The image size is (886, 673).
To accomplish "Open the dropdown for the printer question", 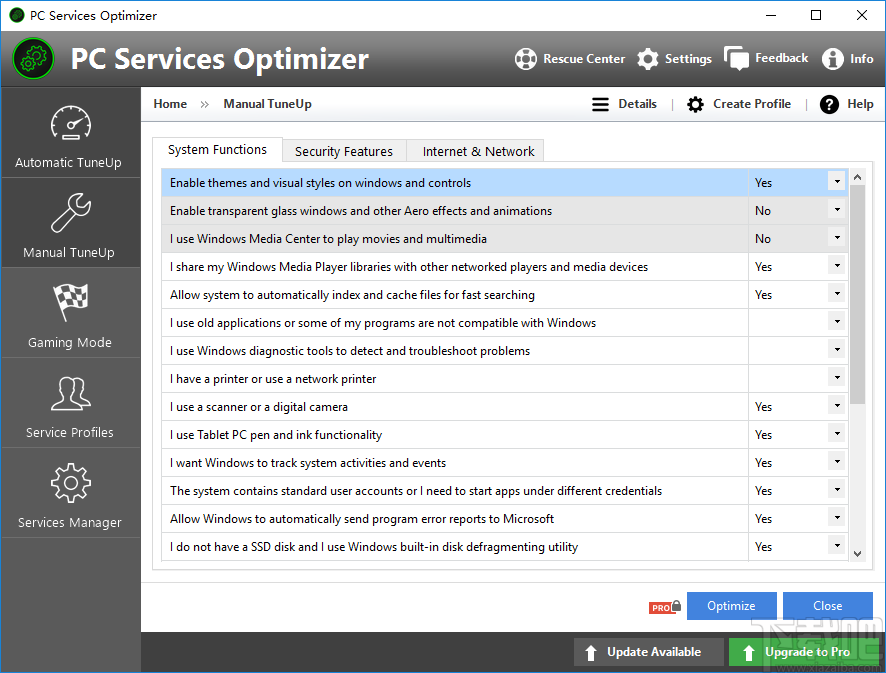I will [836, 378].
